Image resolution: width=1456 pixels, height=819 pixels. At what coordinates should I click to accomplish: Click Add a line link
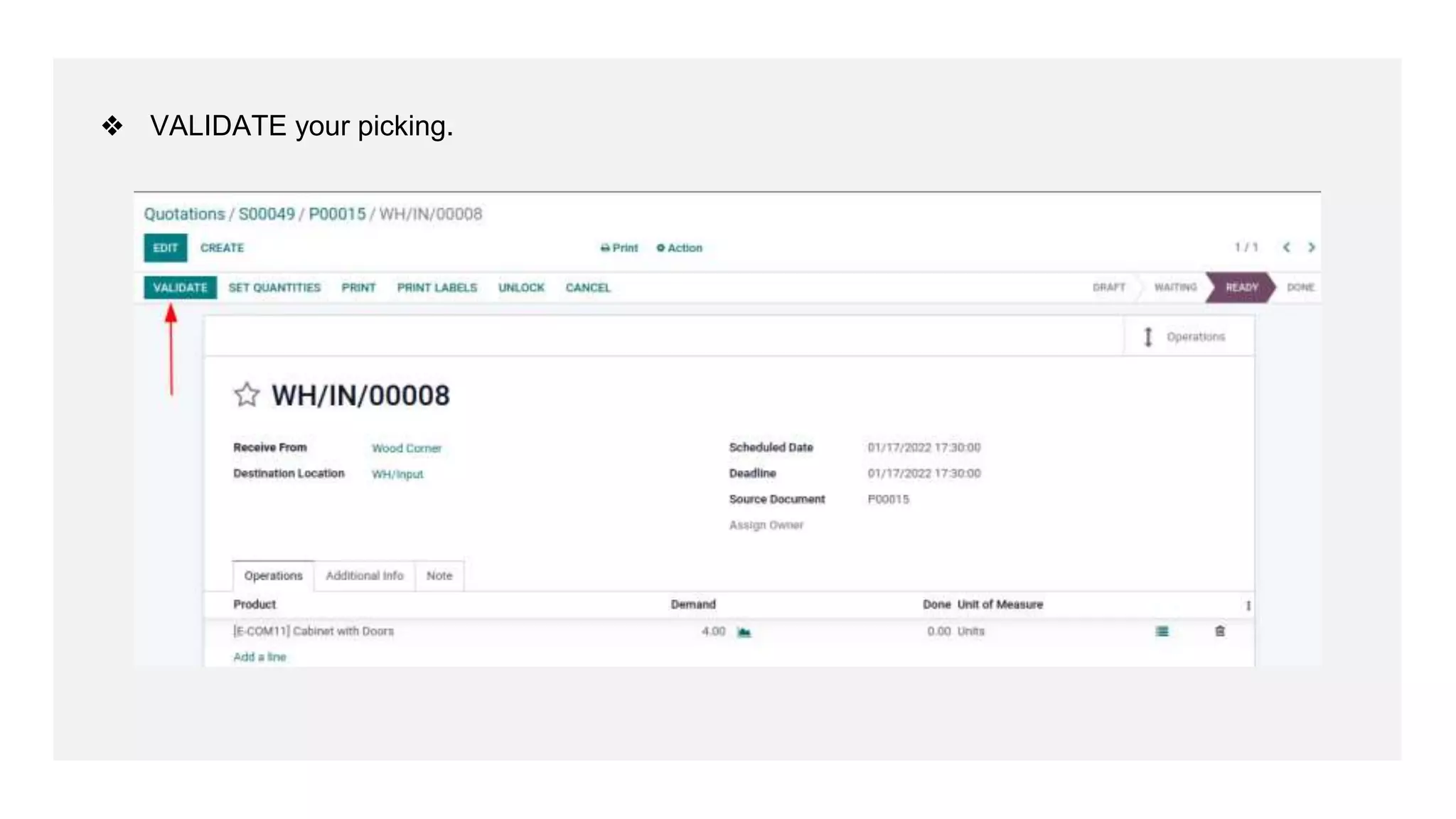[x=259, y=658]
